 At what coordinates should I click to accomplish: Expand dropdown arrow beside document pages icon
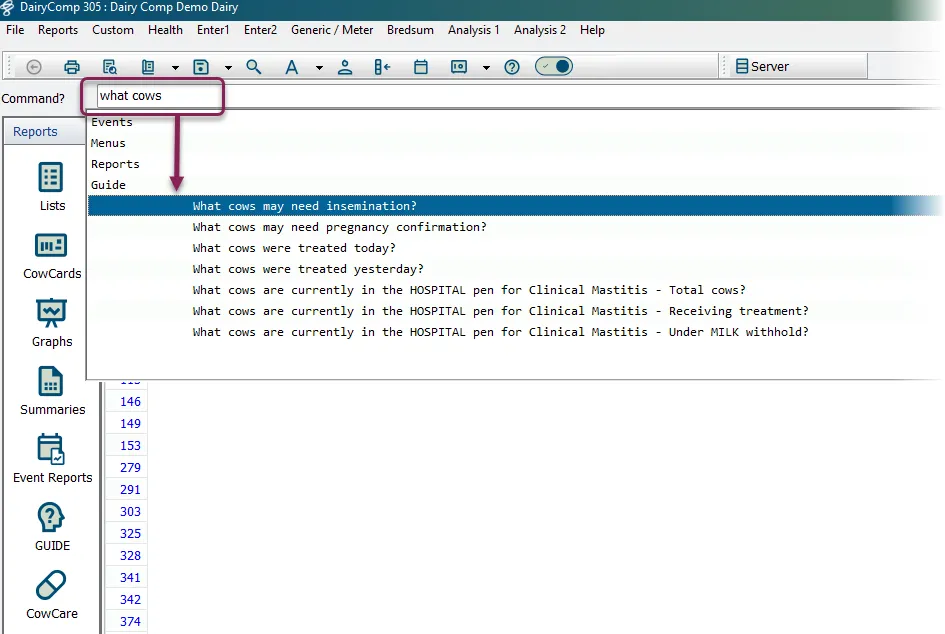click(175, 67)
